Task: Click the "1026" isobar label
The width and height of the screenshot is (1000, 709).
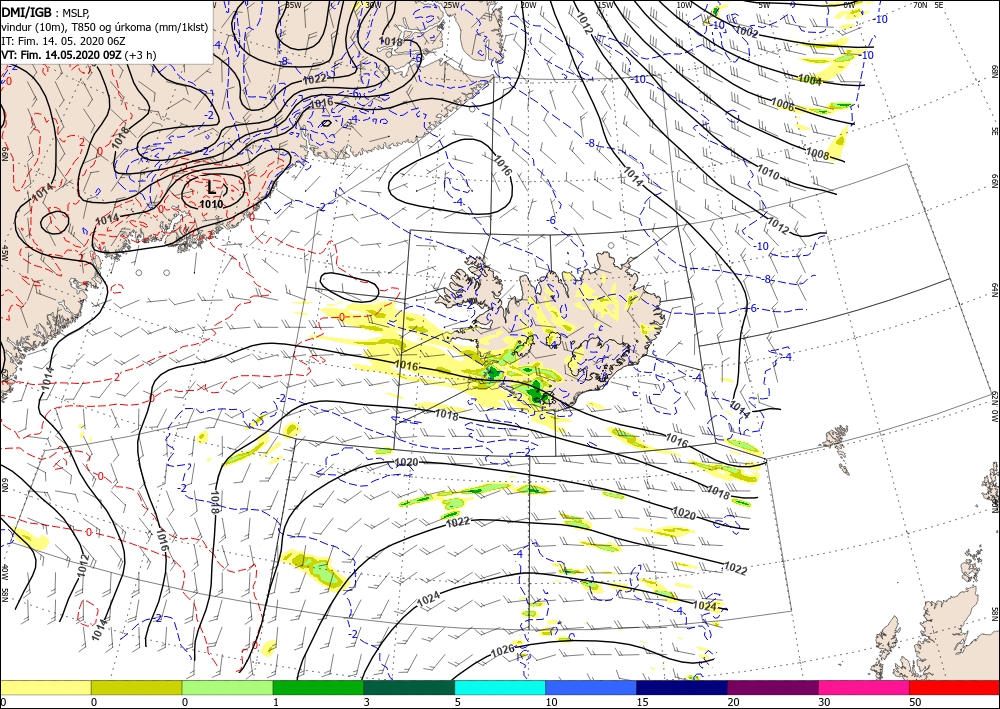Action: click(x=503, y=651)
